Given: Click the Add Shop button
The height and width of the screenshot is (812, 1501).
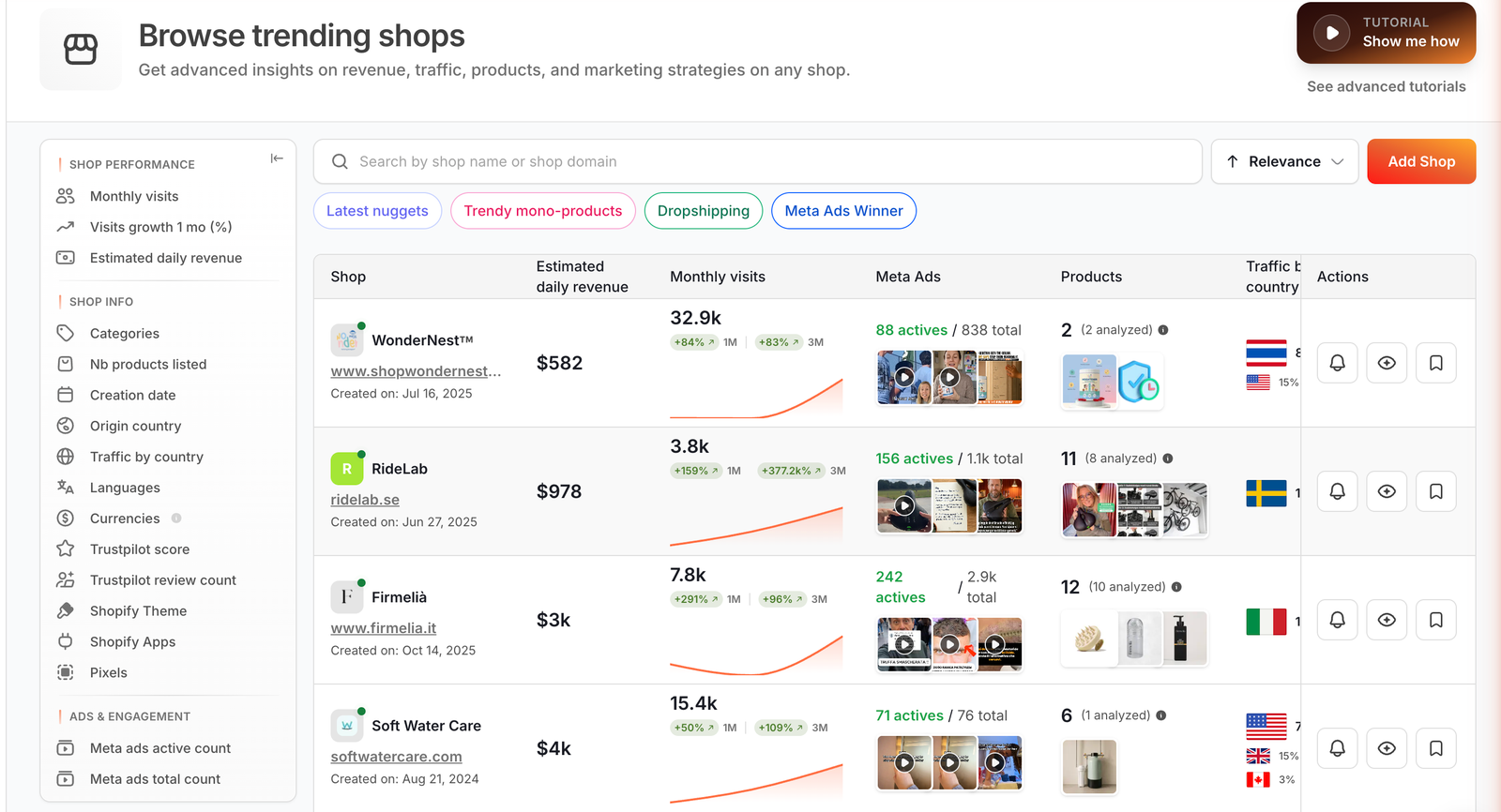Looking at the screenshot, I should click(x=1421, y=161).
